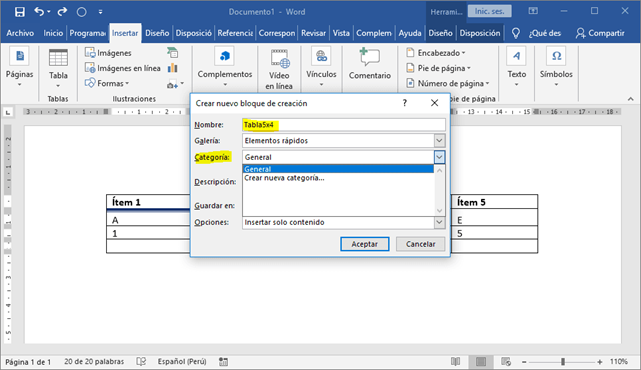Click the circle touch mode icon

coord(82,12)
